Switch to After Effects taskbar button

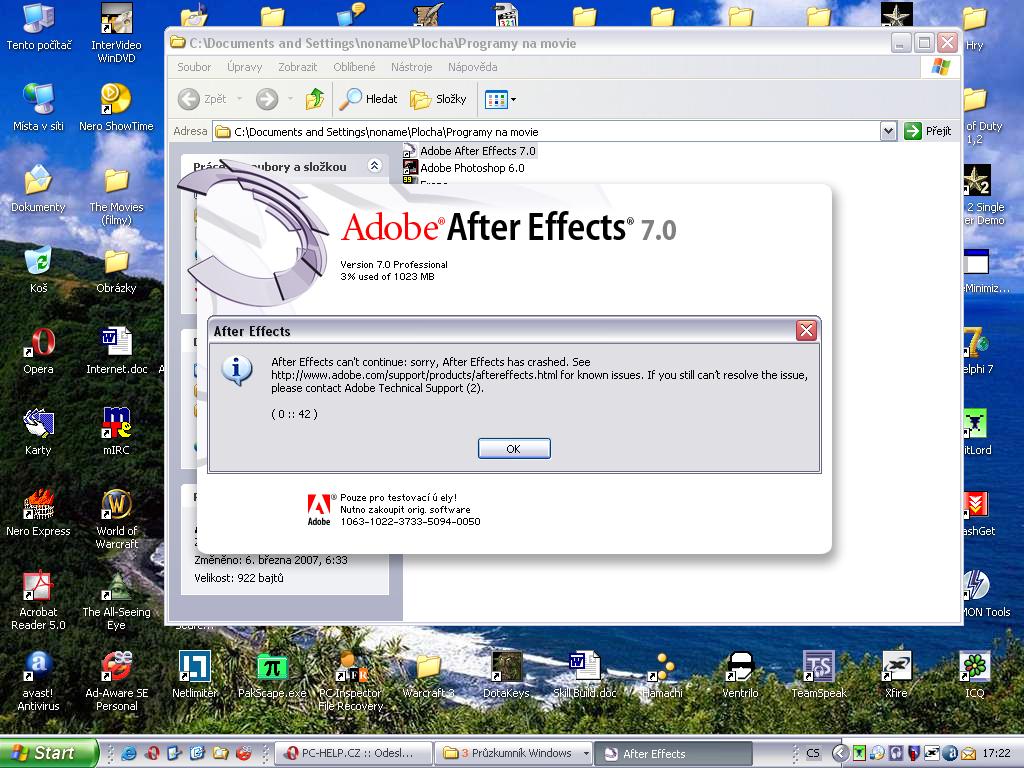tap(675, 753)
